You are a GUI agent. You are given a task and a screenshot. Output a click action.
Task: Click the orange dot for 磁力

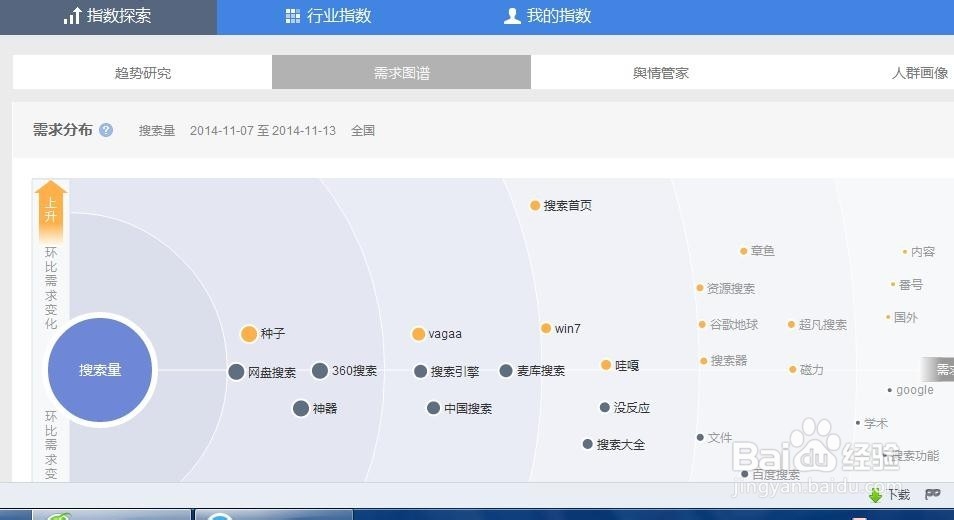793,369
